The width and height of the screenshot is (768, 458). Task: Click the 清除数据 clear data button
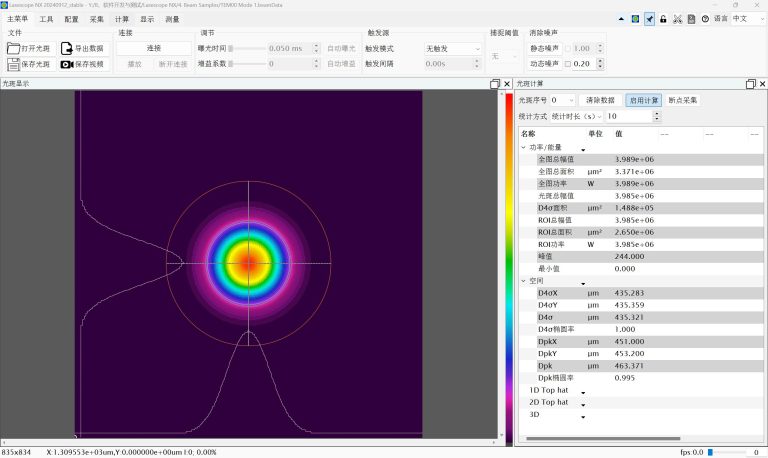(x=600, y=100)
